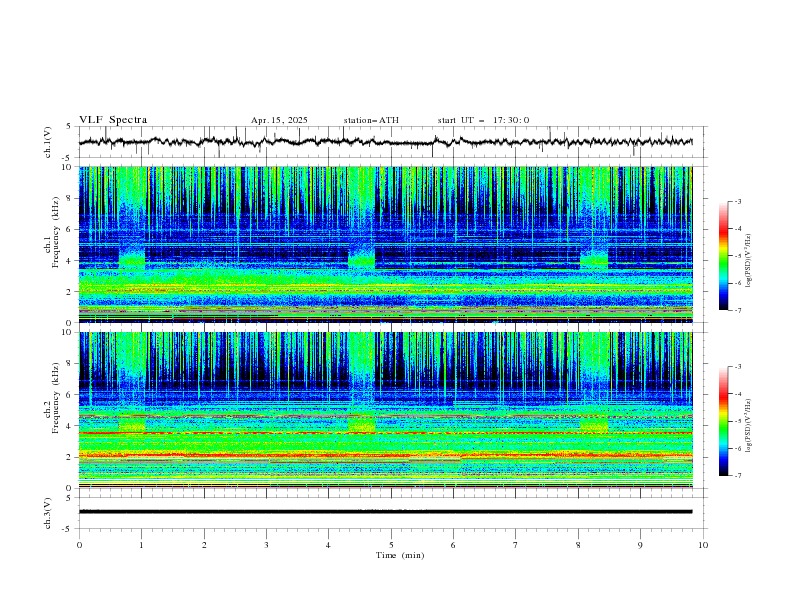The width and height of the screenshot is (792, 612).
Task: Select the ch.2 "Frequency (kHz)" axis label
Action: click(x=56, y=397)
